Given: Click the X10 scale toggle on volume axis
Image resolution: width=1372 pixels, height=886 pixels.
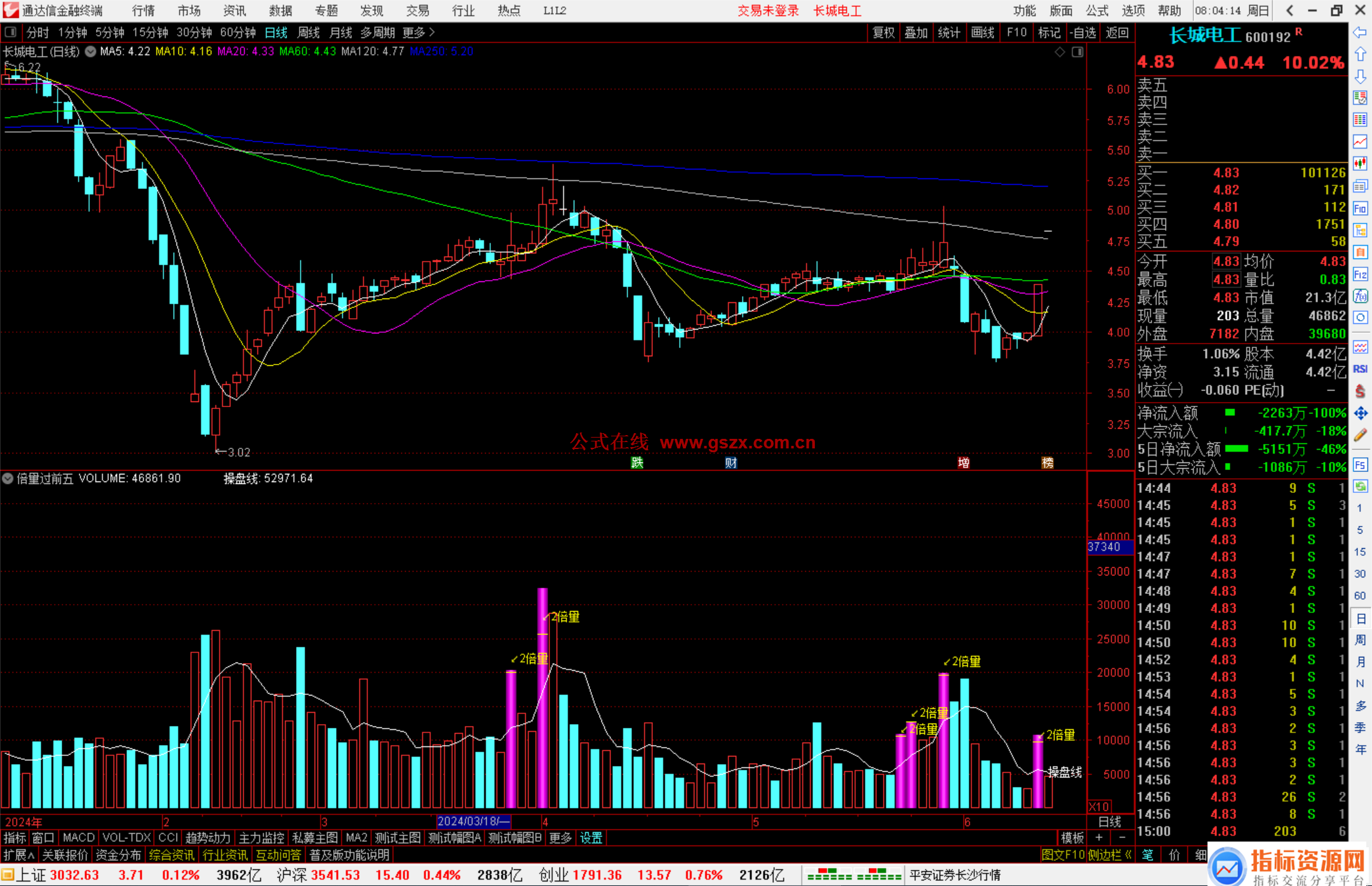Looking at the screenshot, I should coord(1099,806).
